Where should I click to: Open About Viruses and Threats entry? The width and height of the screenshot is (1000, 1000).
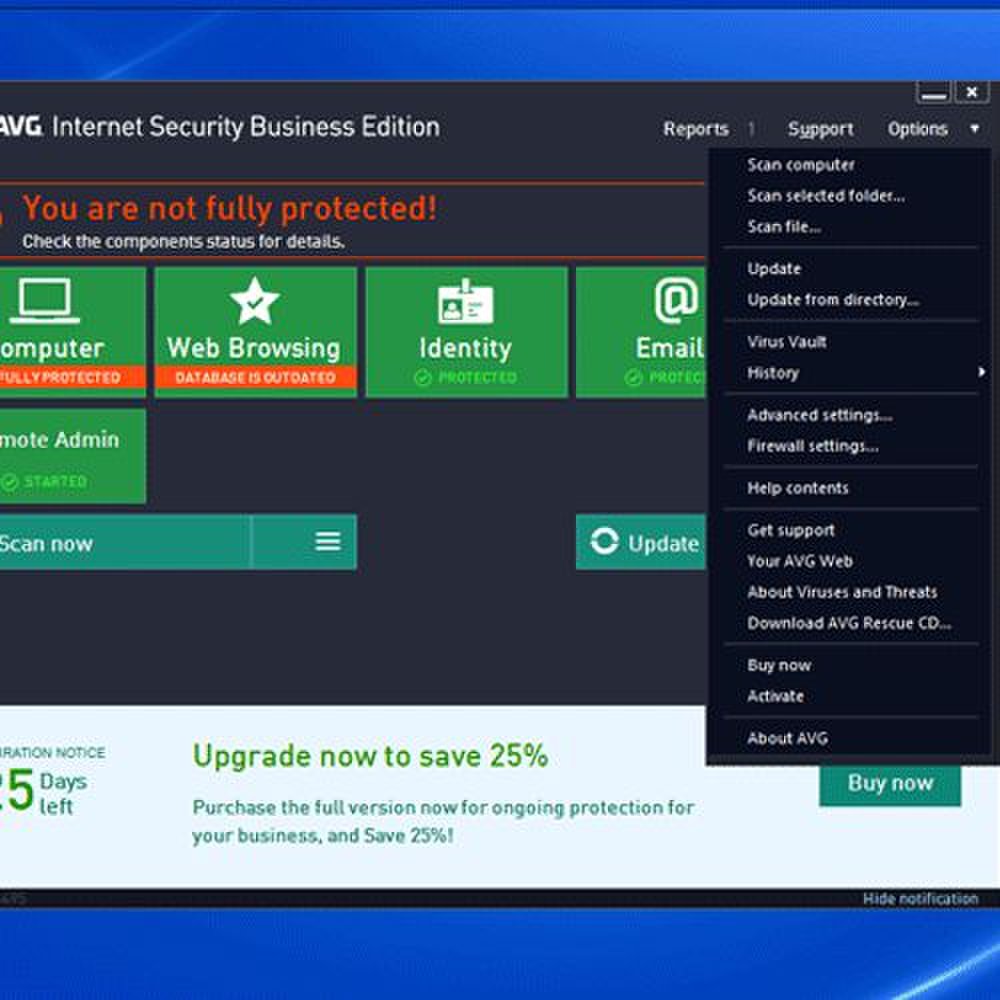click(842, 592)
